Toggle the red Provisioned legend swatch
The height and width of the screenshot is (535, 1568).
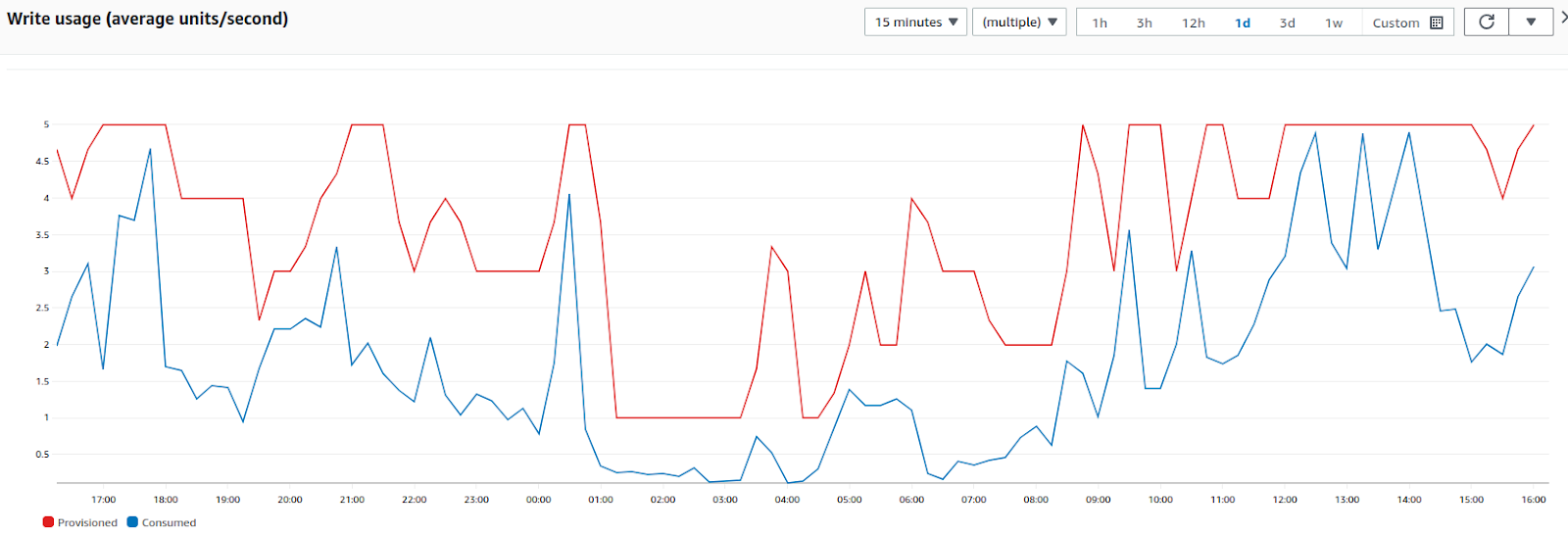coord(48,522)
